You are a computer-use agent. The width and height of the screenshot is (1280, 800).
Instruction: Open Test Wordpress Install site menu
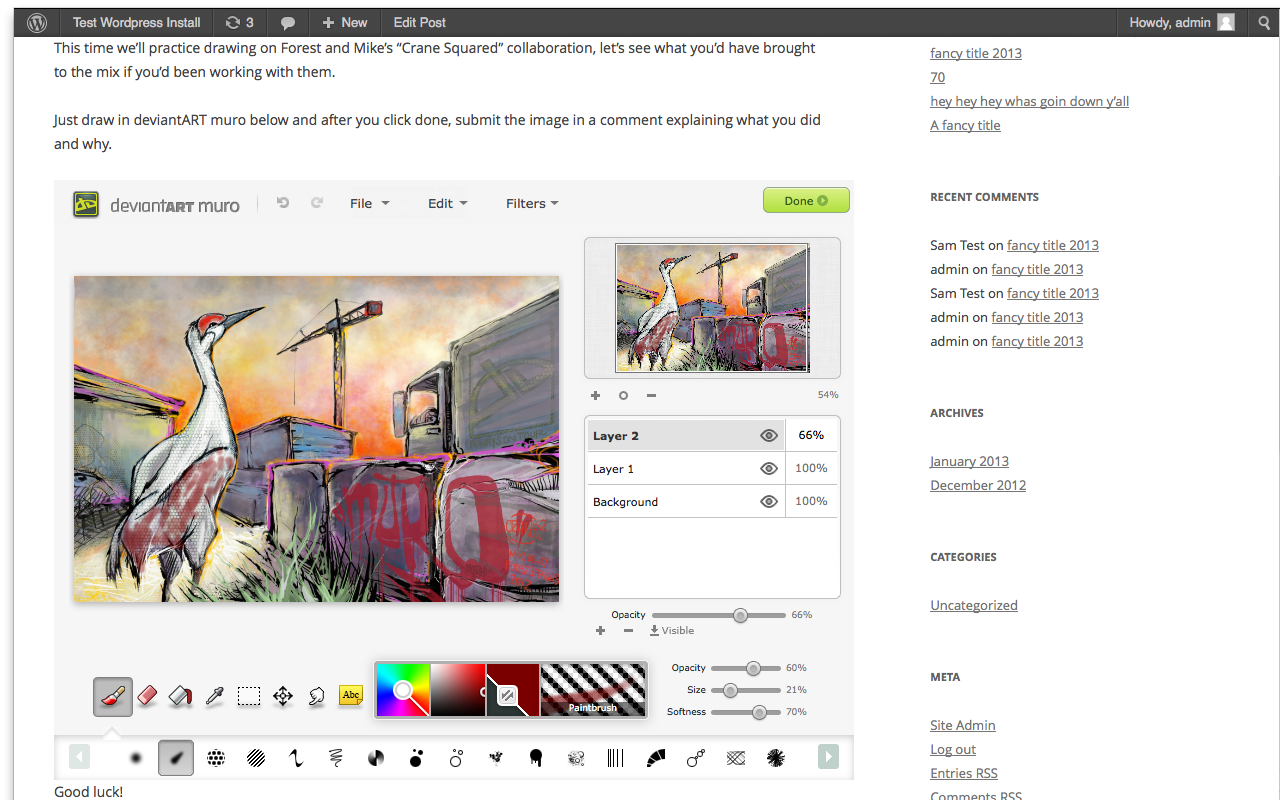pos(137,22)
